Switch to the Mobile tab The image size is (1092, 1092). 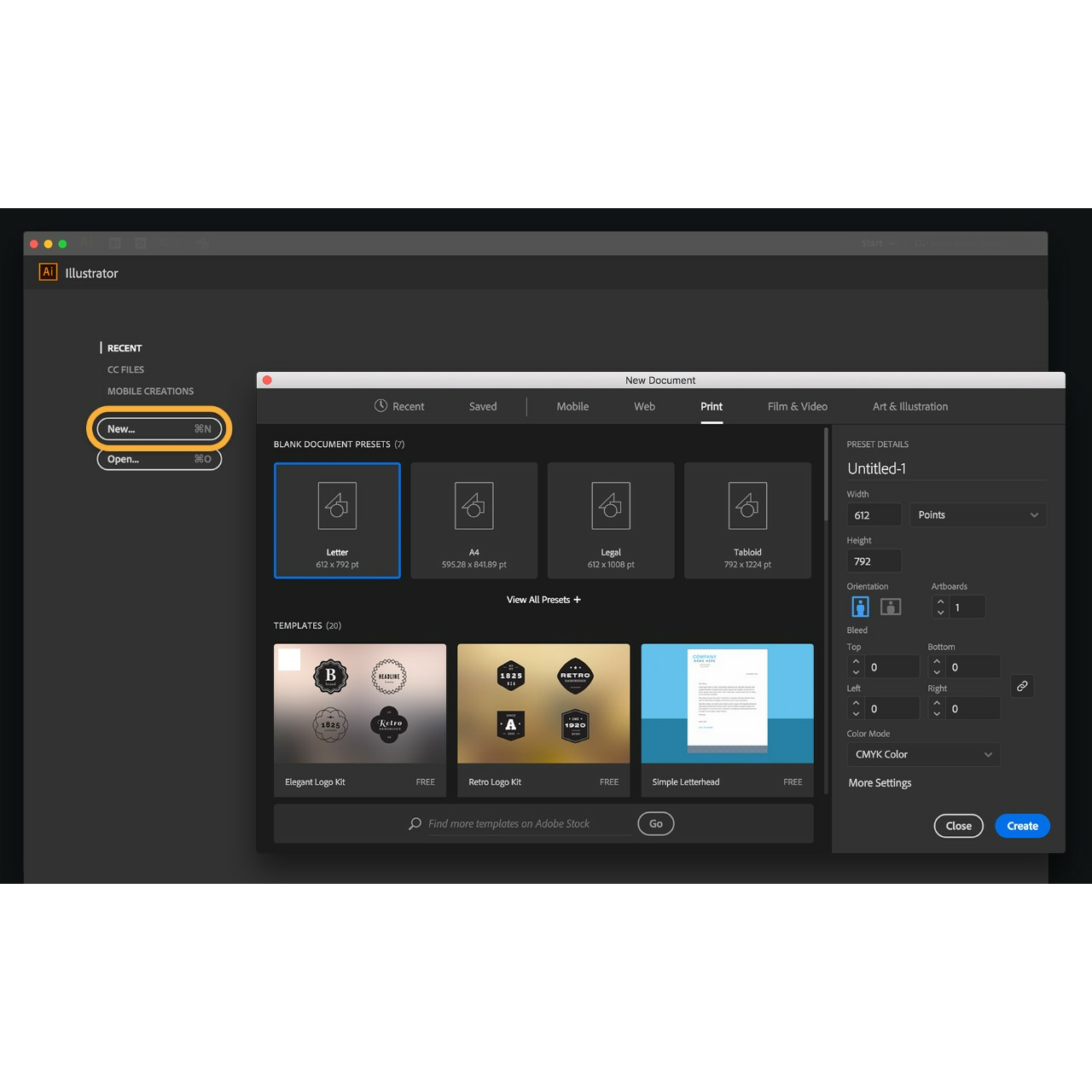coord(572,406)
